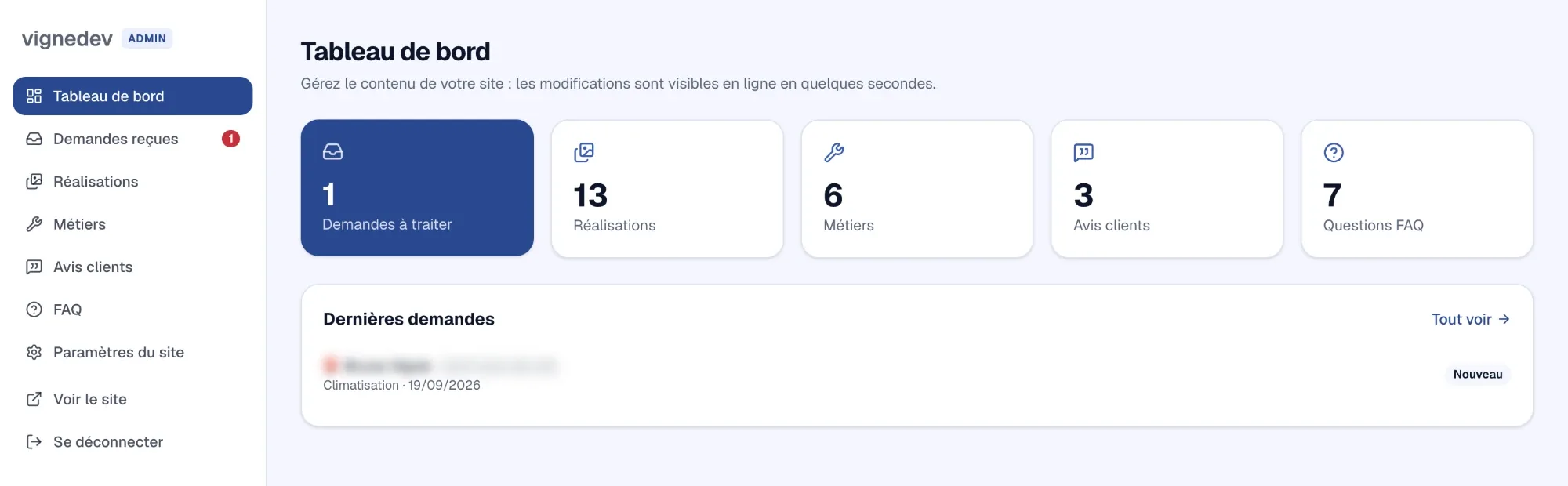The height and width of the screenshot is (486, 1568).
Task: Open the 13 Réalisations stat card
Action: 667,188
